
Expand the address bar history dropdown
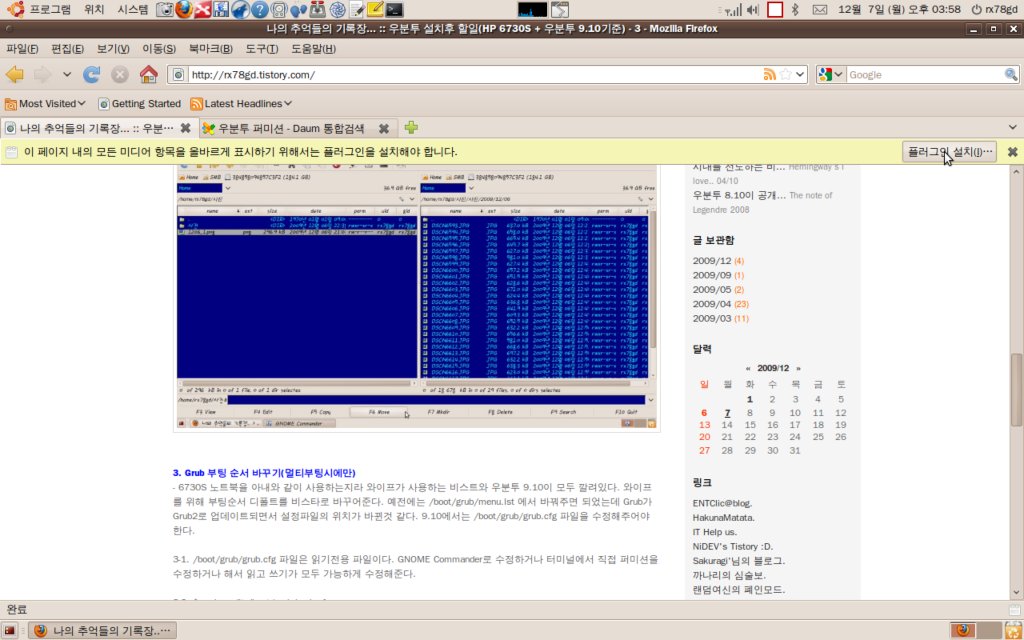[801, 74]
